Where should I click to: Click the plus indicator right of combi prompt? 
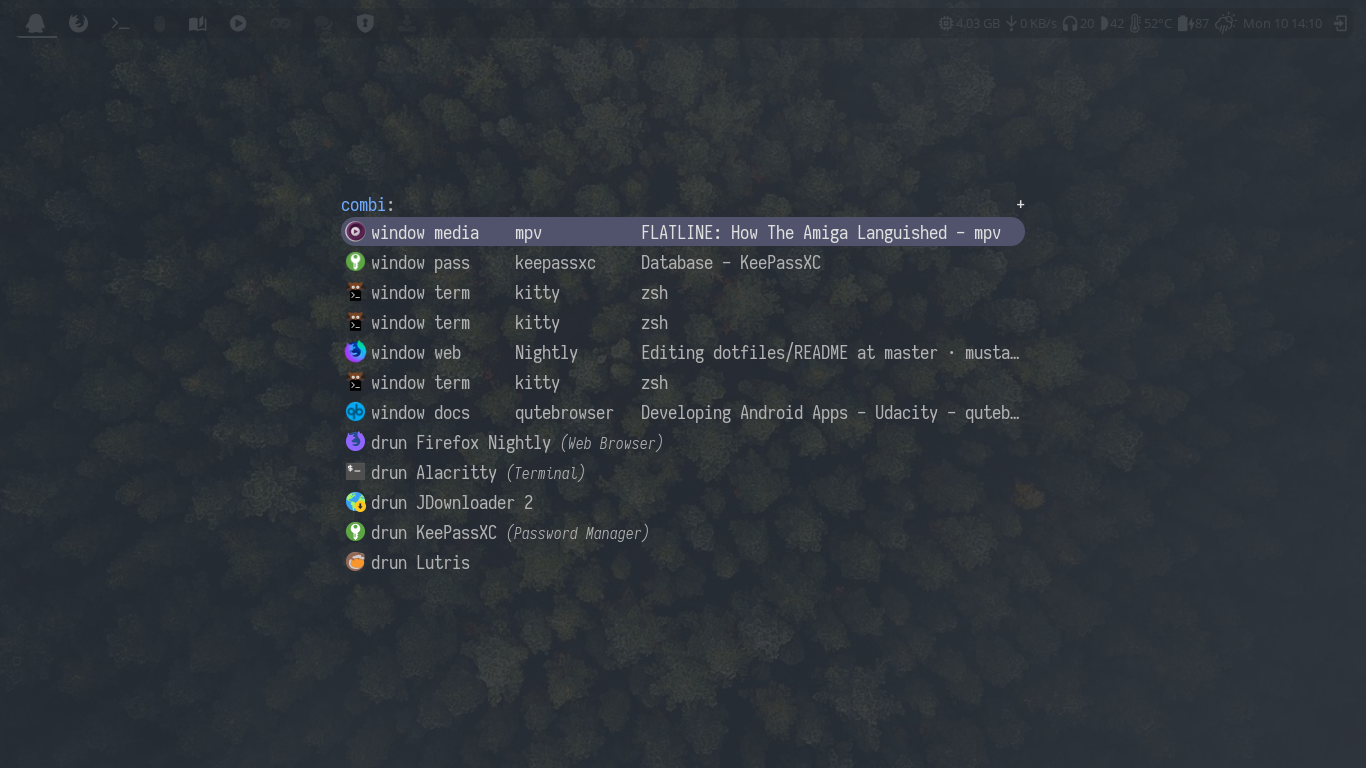(1020, 204)
